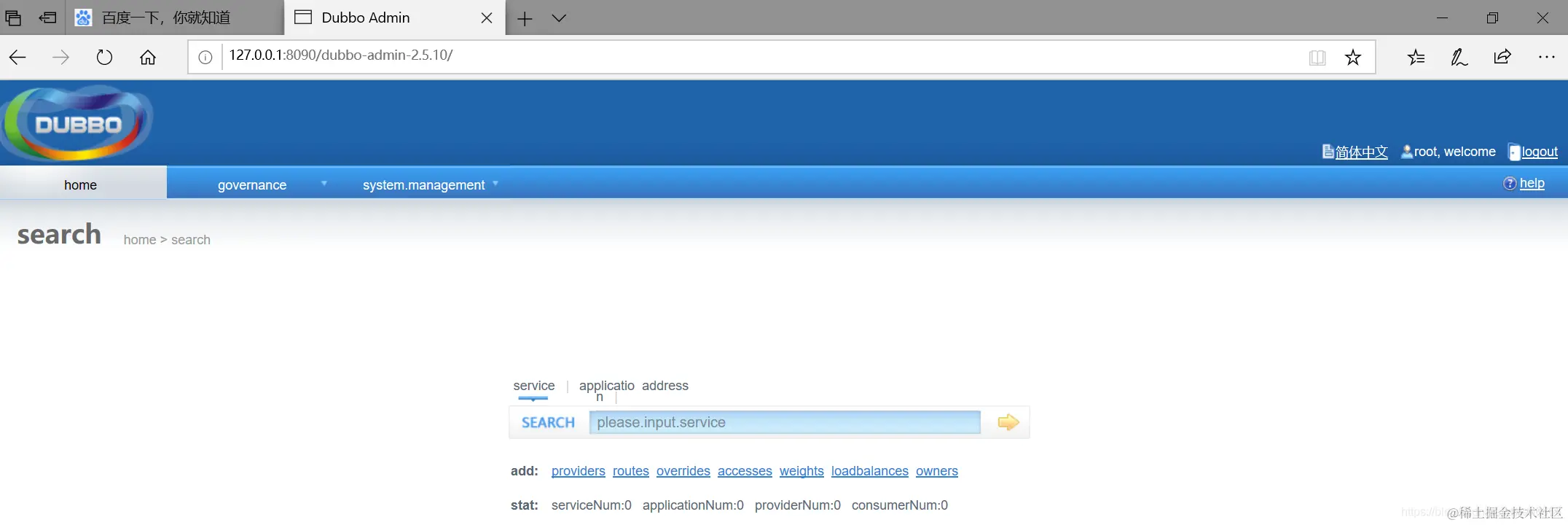The width and height of the screenshot is (1568, 525).
Task: Add weights link
Action: [801, 471]
